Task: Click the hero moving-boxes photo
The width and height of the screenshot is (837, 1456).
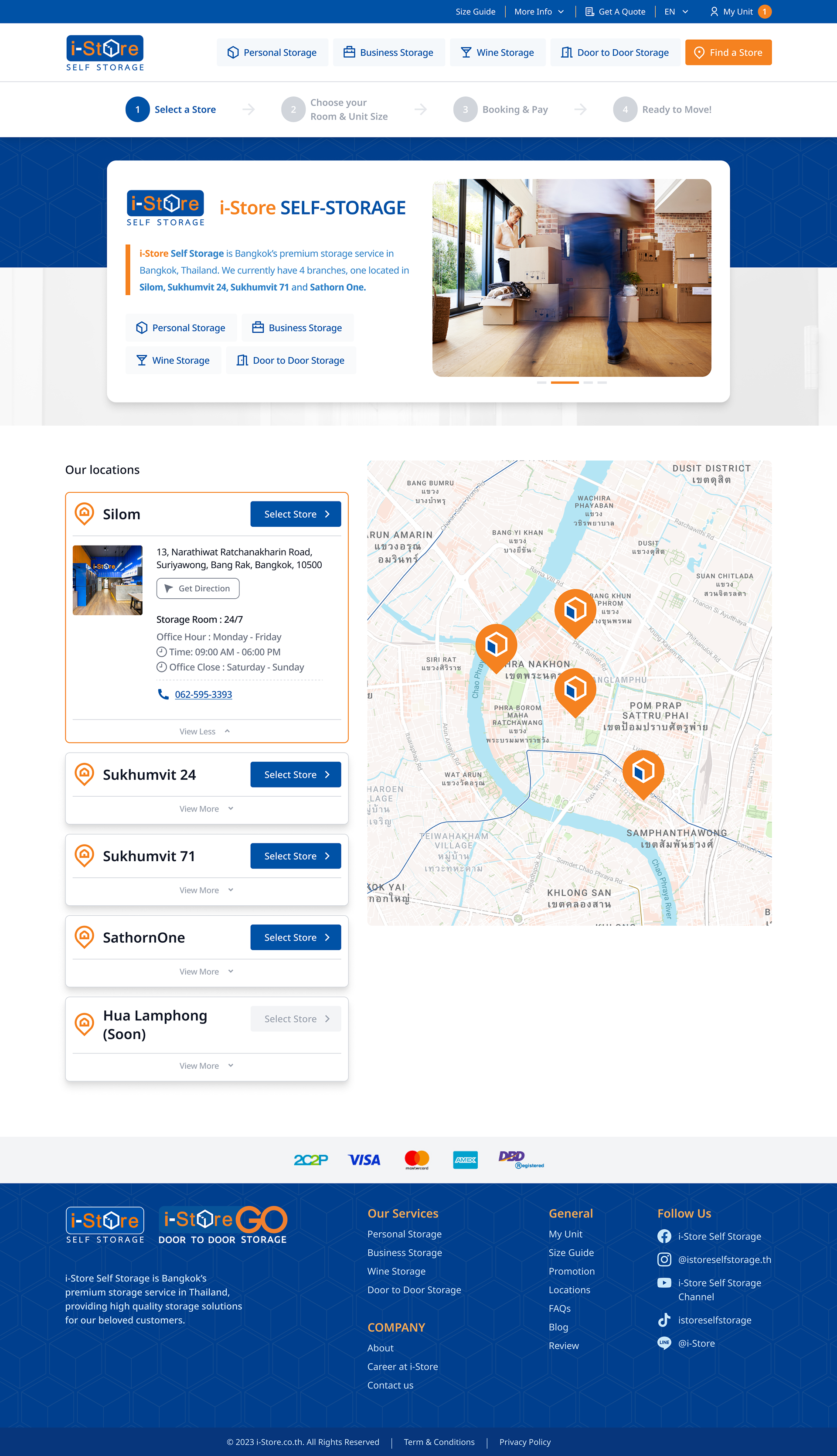Action: (x=572, y=278)
